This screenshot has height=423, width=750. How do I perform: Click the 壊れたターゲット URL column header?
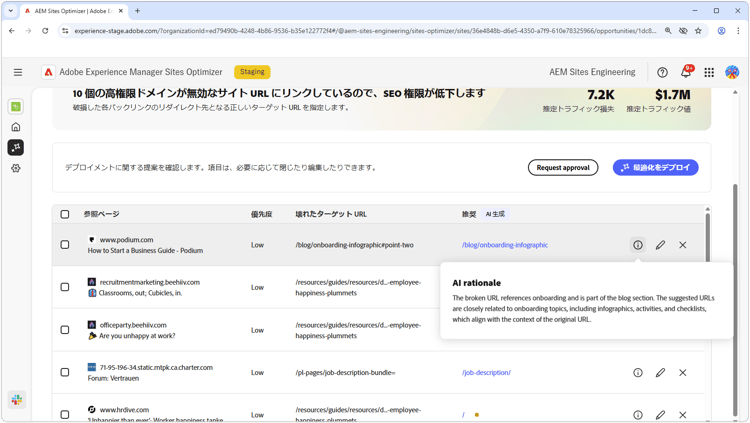click(331, 214)
